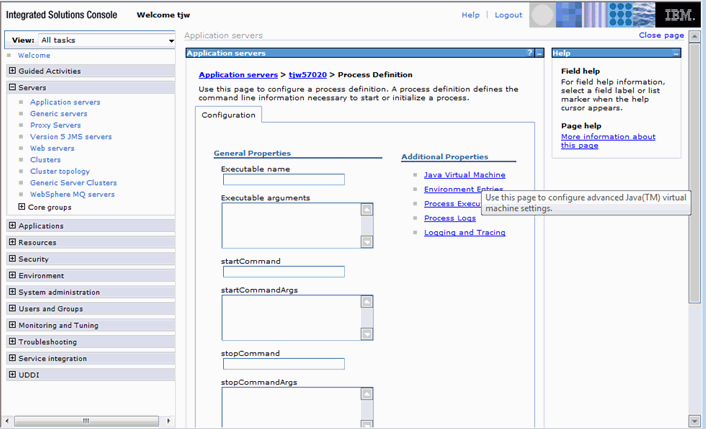This screenshot has height=429, width=706.
Task: Click up arrow of startCommandArgs scrollbar
Action: (x=367, y=302)
